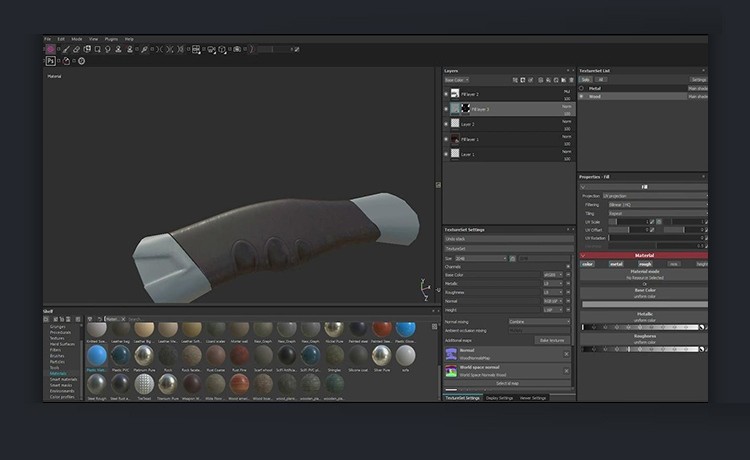The image size is (750, 460).
Task: Open the Tiling dropdown
Action: [x=658, y=213]
